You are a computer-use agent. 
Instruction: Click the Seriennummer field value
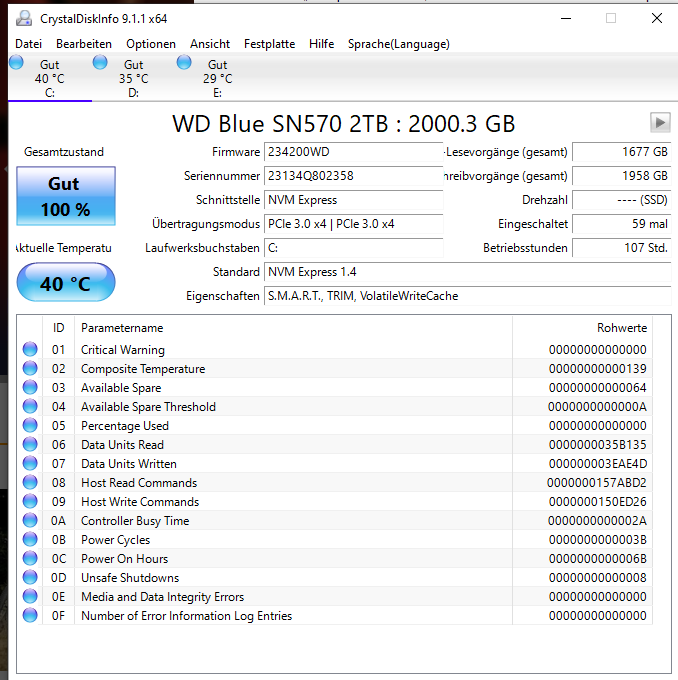(x=354, y=176)
